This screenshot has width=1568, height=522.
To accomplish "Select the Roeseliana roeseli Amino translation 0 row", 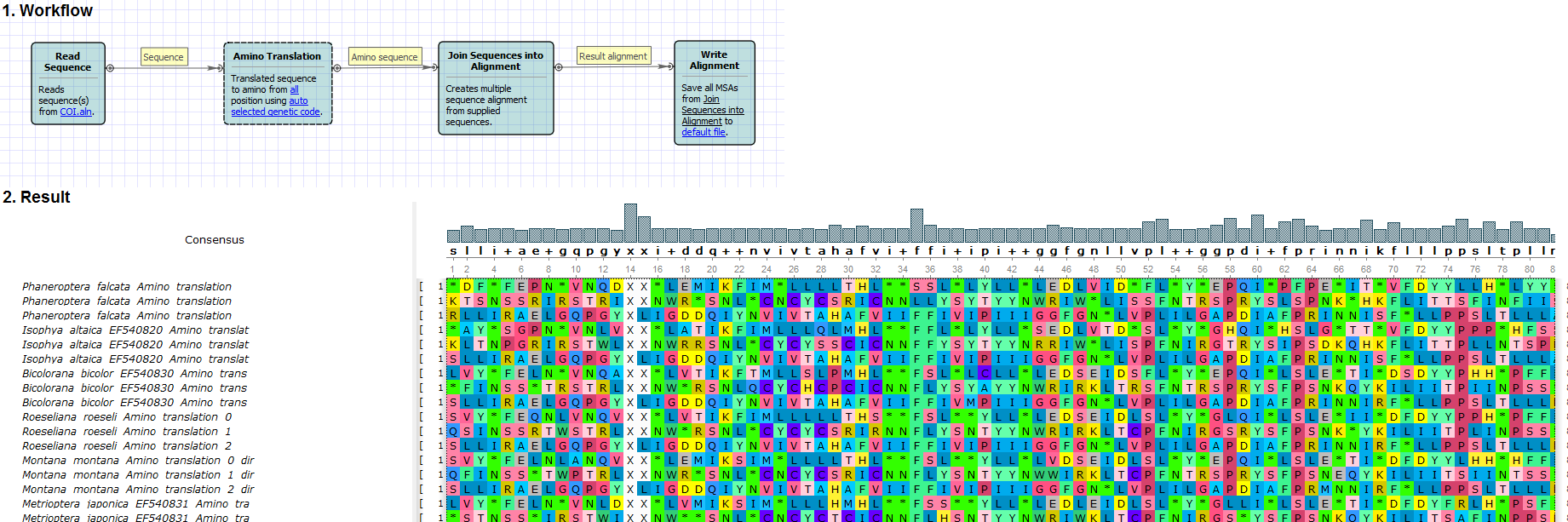I will (127, 417).
